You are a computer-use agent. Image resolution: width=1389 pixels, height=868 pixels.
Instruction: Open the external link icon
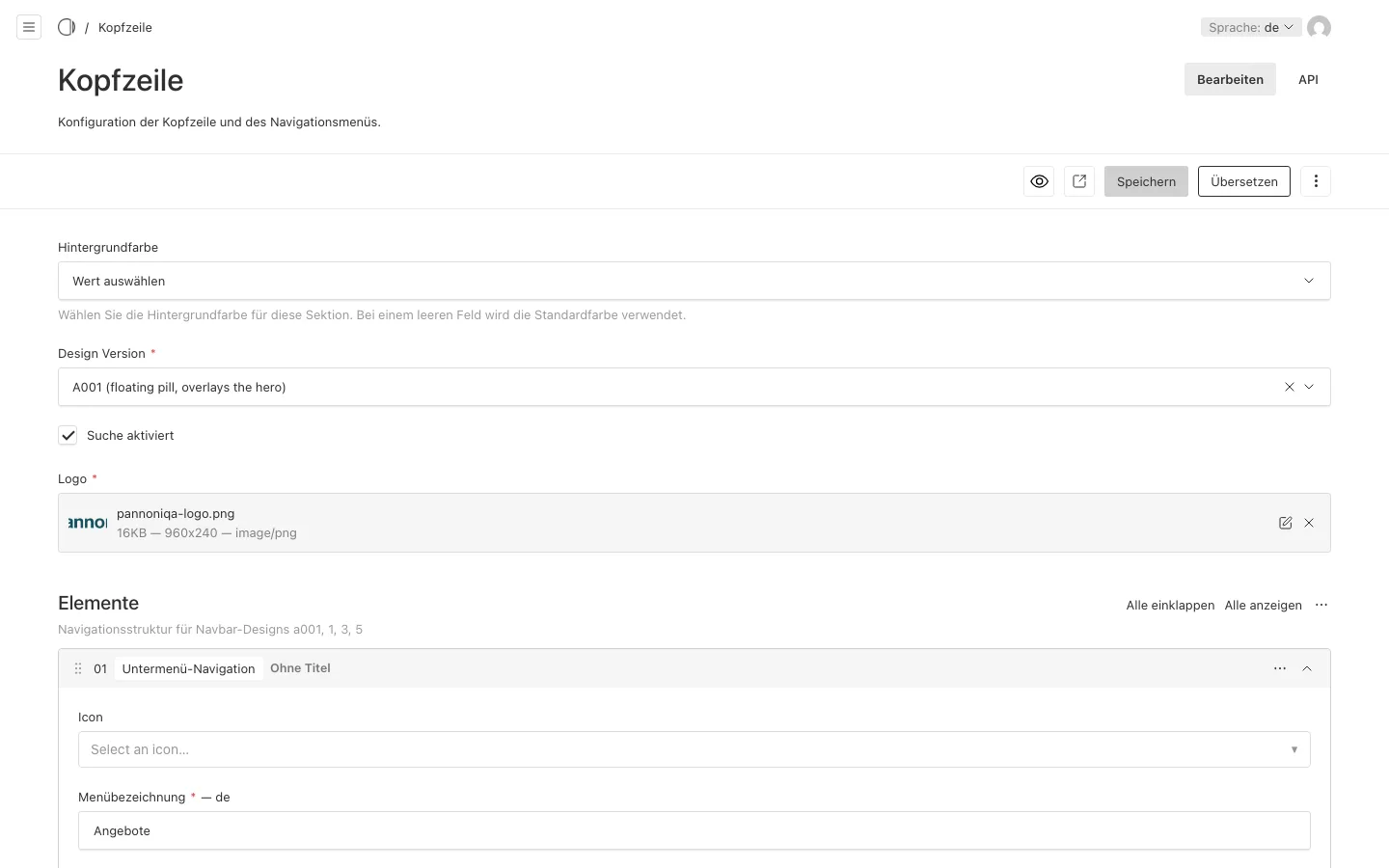tap(1079, 181)
